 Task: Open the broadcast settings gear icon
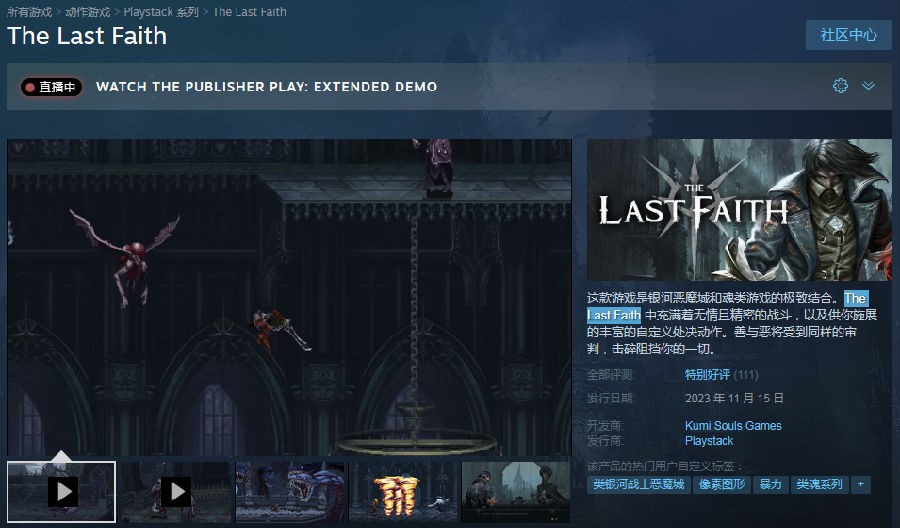[x=840, y=86]
